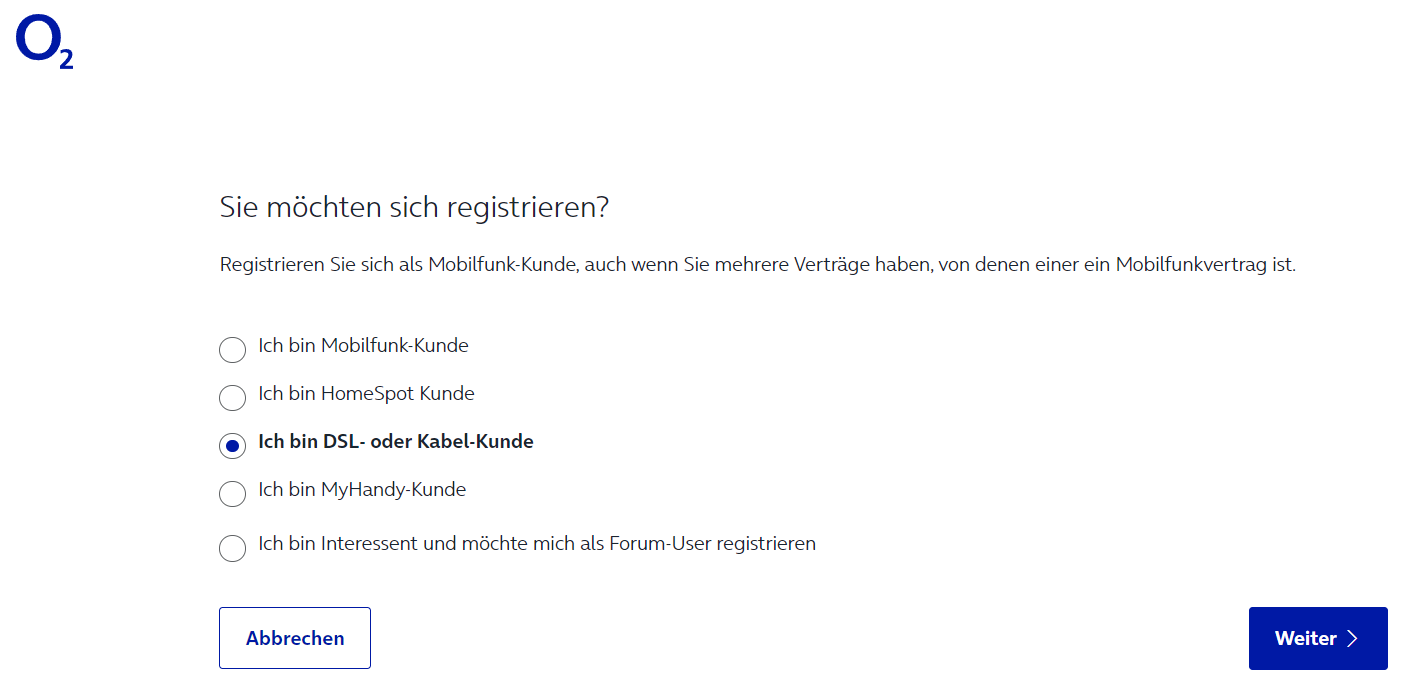Click the word 'Weiter' on the blue button
This screenshot has width=1417, height=696.
point(1306,638)
